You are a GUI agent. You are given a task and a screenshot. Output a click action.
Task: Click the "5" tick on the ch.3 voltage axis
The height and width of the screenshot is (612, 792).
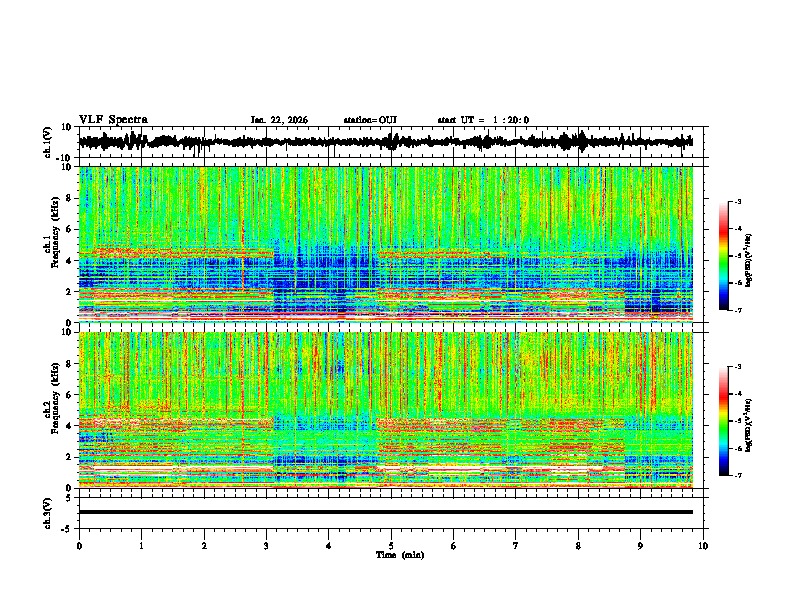pos(69,498)
